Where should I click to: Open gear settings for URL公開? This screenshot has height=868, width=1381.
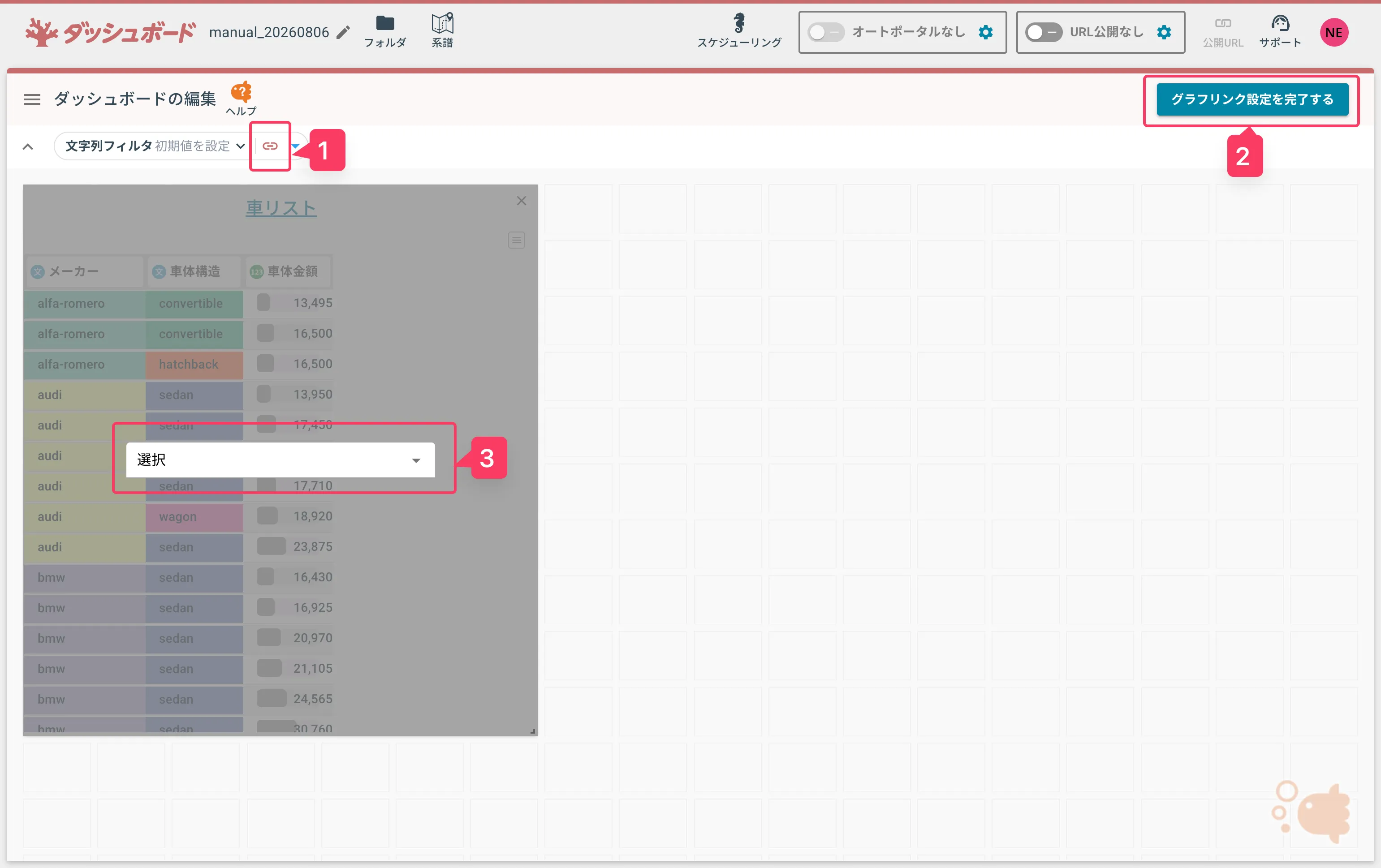[1164, 32]
